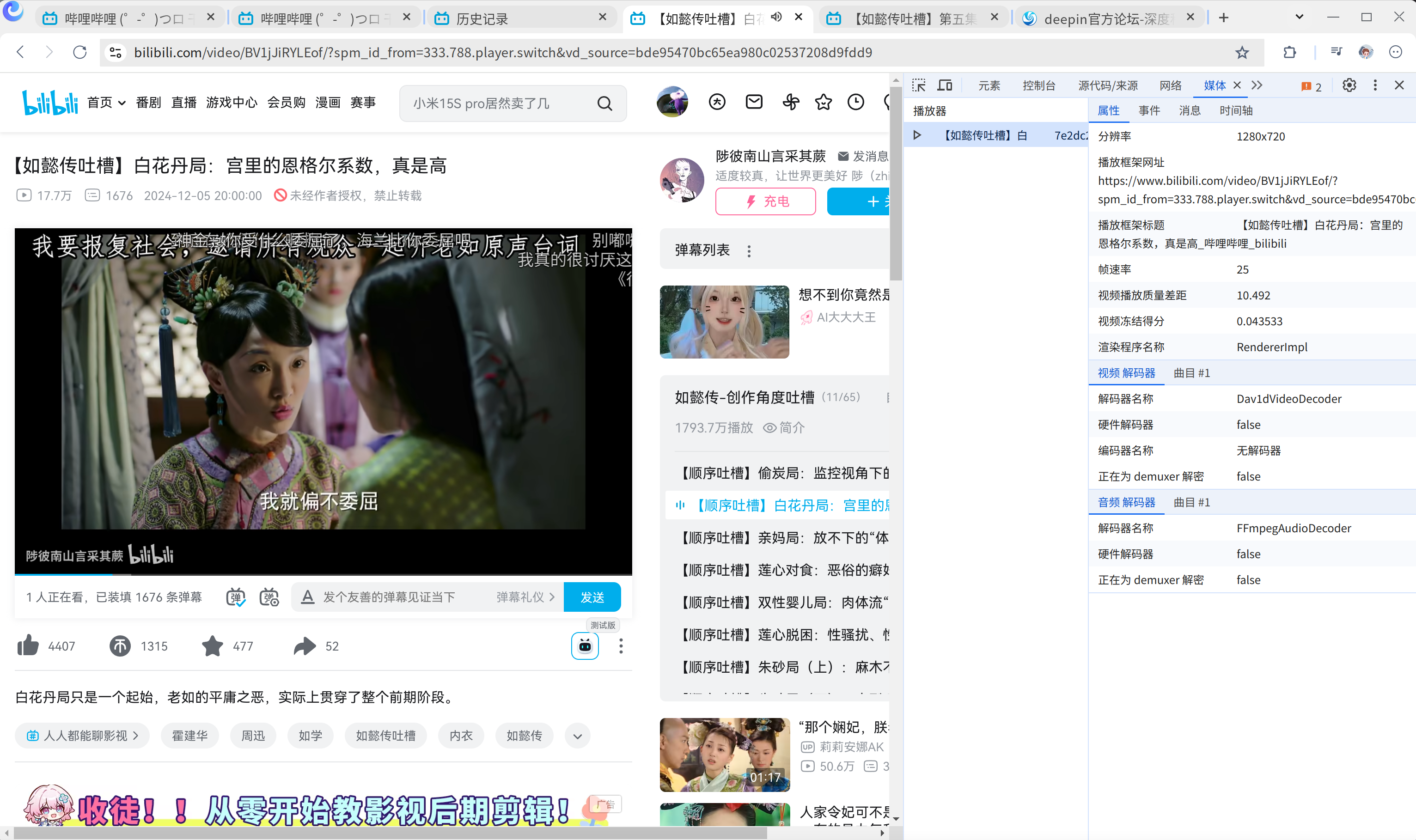1416x840 pixels.
Task: Open DevTools settings gear
Action: 1349,85
